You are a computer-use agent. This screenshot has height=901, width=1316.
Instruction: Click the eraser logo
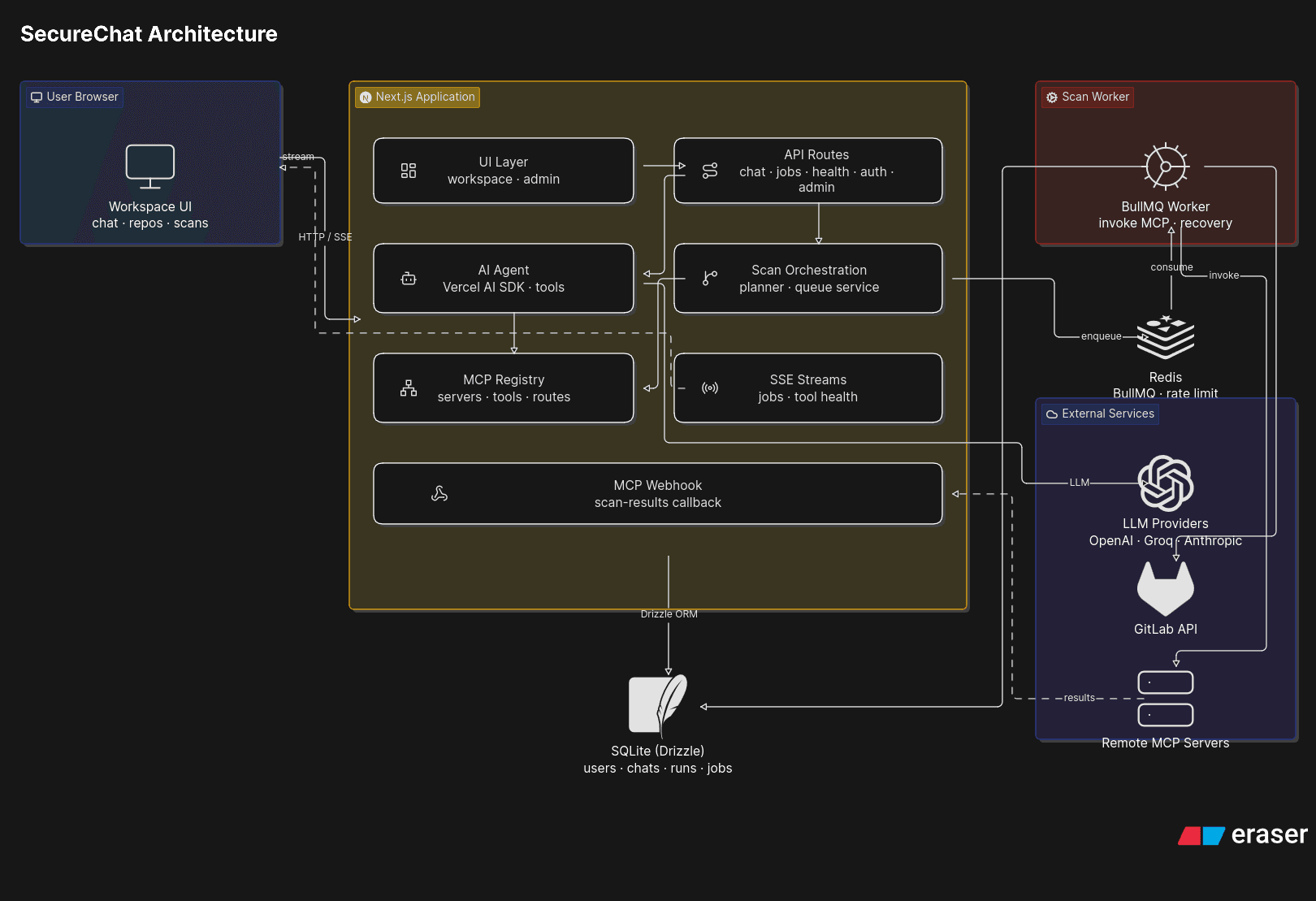[x=1243, y=835]
